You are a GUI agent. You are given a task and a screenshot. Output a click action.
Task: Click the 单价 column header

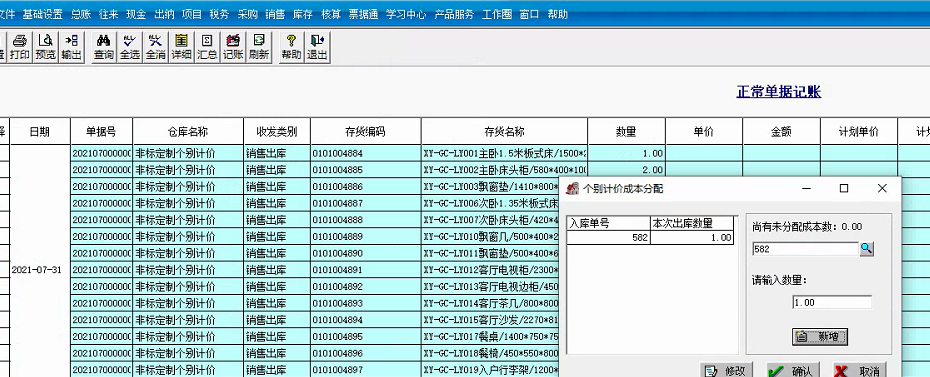coord(704,132)
